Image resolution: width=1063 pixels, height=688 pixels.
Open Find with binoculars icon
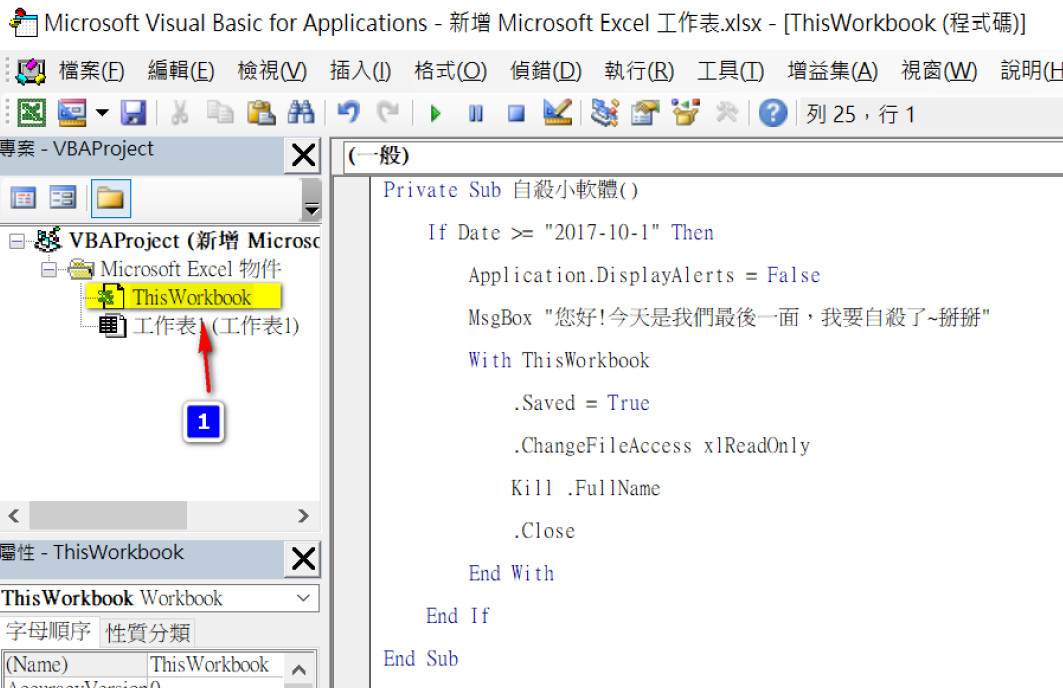tap(301, 113)
